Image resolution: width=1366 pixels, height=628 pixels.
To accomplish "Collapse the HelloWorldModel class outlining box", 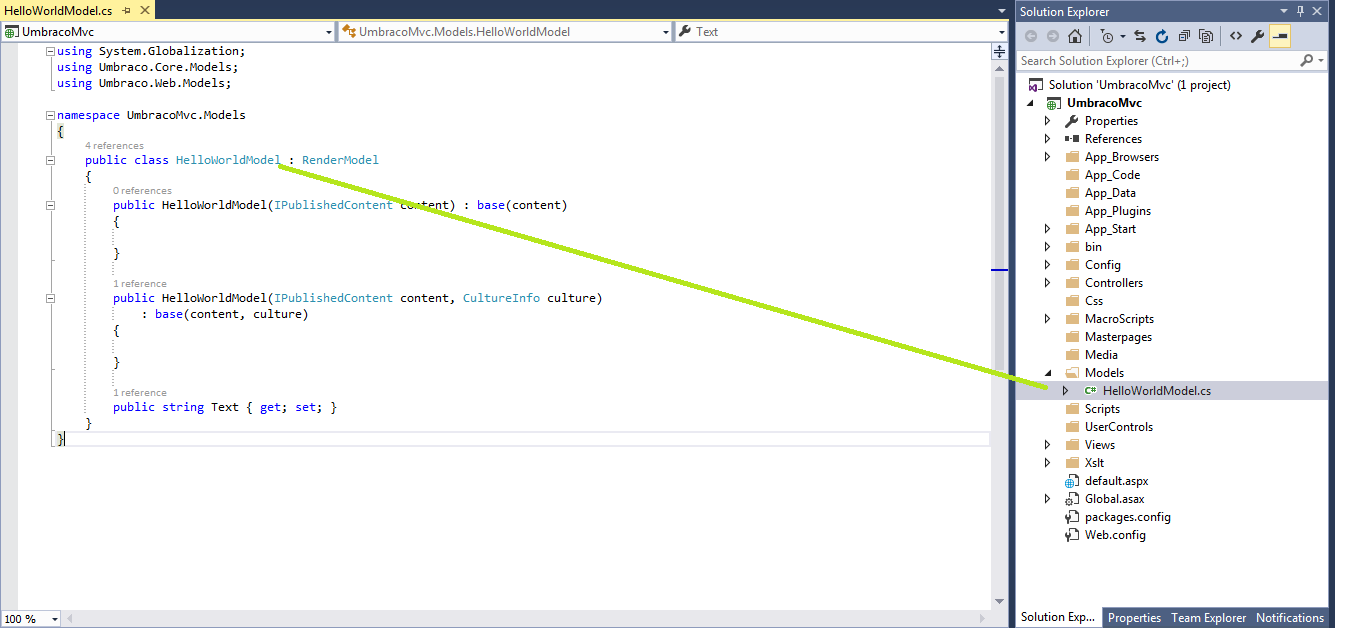I will (49, 159).
